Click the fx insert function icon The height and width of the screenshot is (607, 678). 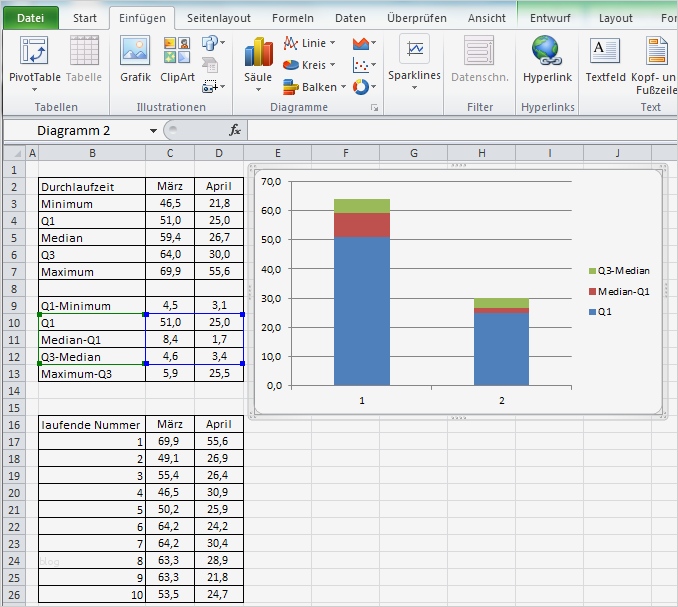(235, 130)
